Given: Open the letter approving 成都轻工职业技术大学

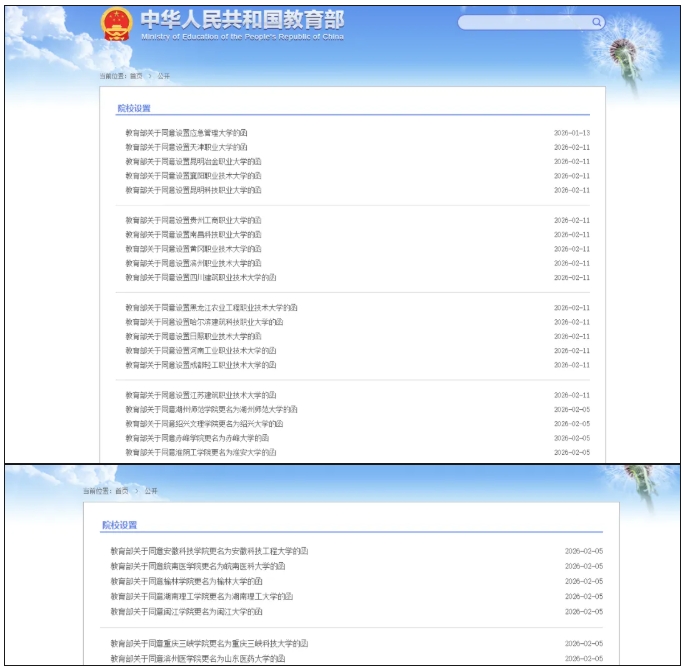Looking at the screenshot, I should pos(201,365).
